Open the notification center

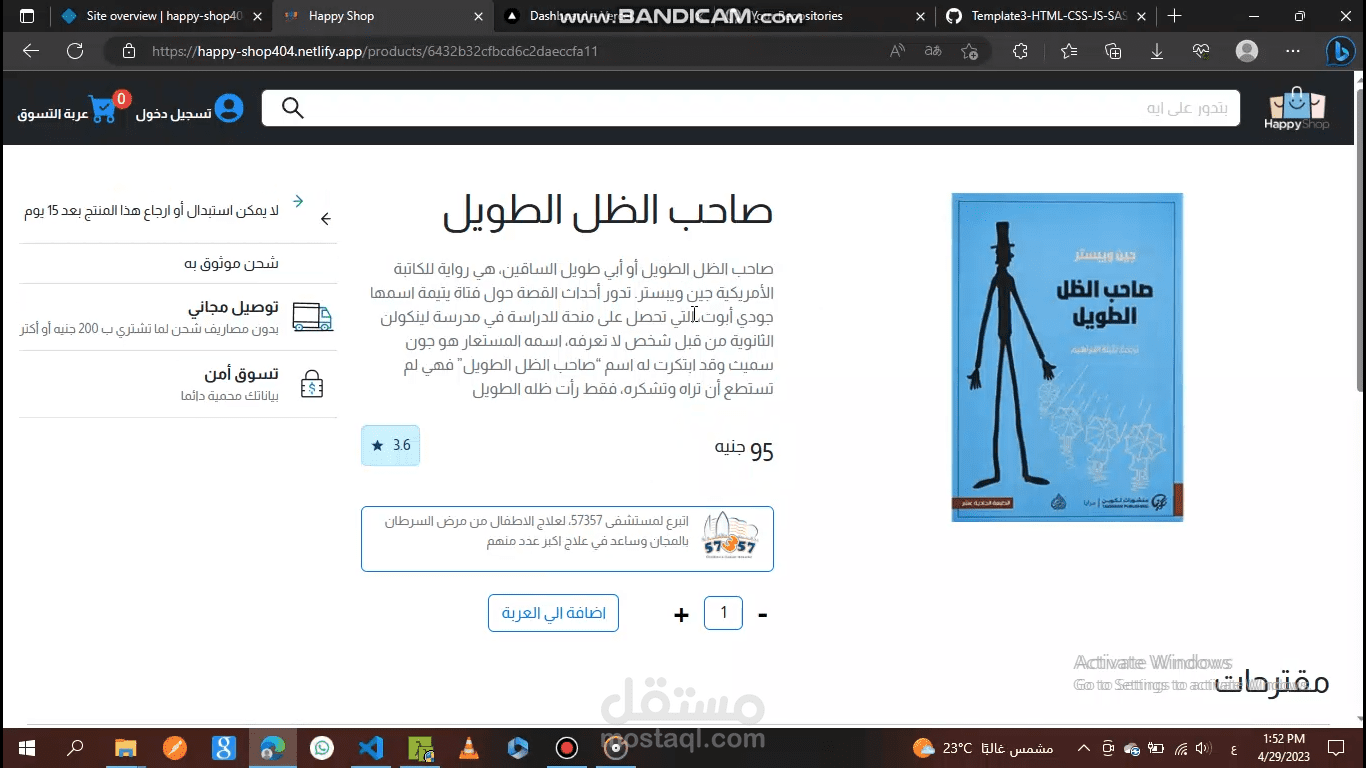(x=1336, y=748)
